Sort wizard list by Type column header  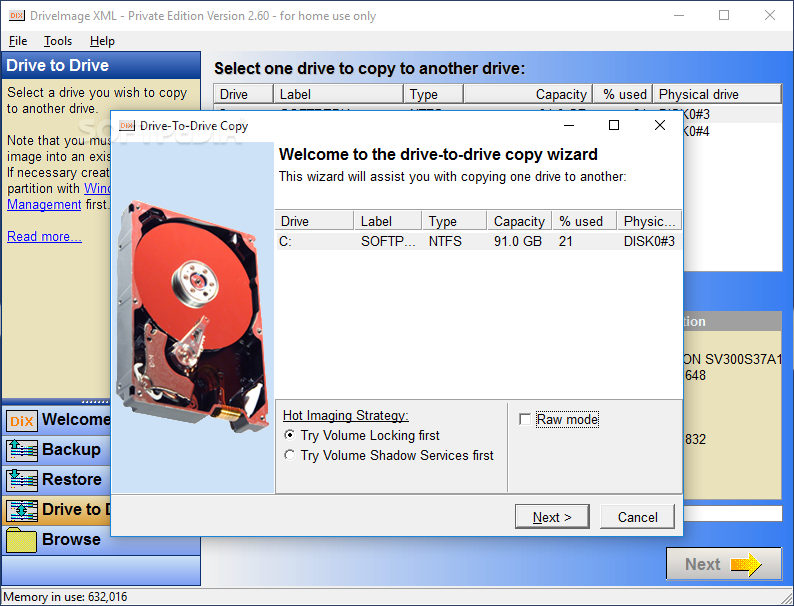pyautogui.click(x=454, y=221)
